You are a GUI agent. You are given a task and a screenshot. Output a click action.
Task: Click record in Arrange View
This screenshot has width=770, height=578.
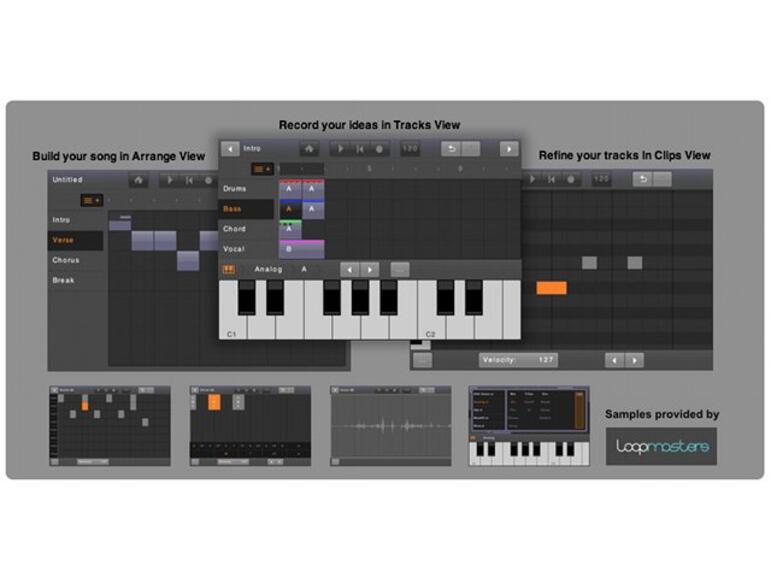(x=208, y=180)
